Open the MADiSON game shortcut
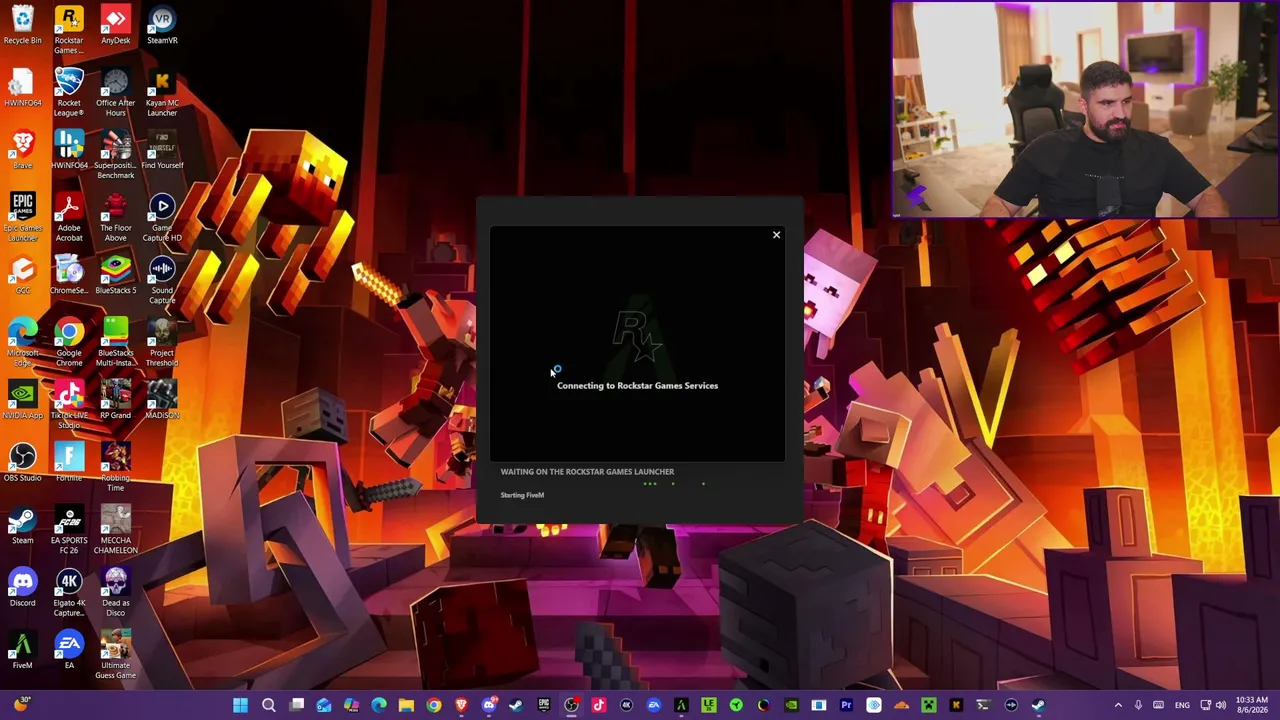This screenshot has height=720, width=1280. 162,401
